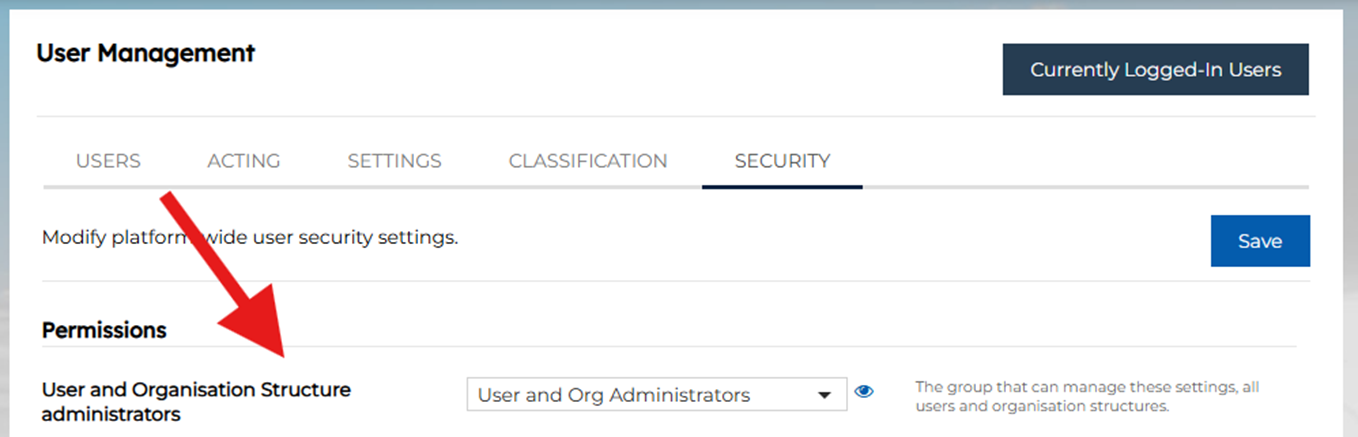The image size is (1358, 437).
Task: Click the active SECURITY tab
Action: pyautogui.click(x=782, y=161)
